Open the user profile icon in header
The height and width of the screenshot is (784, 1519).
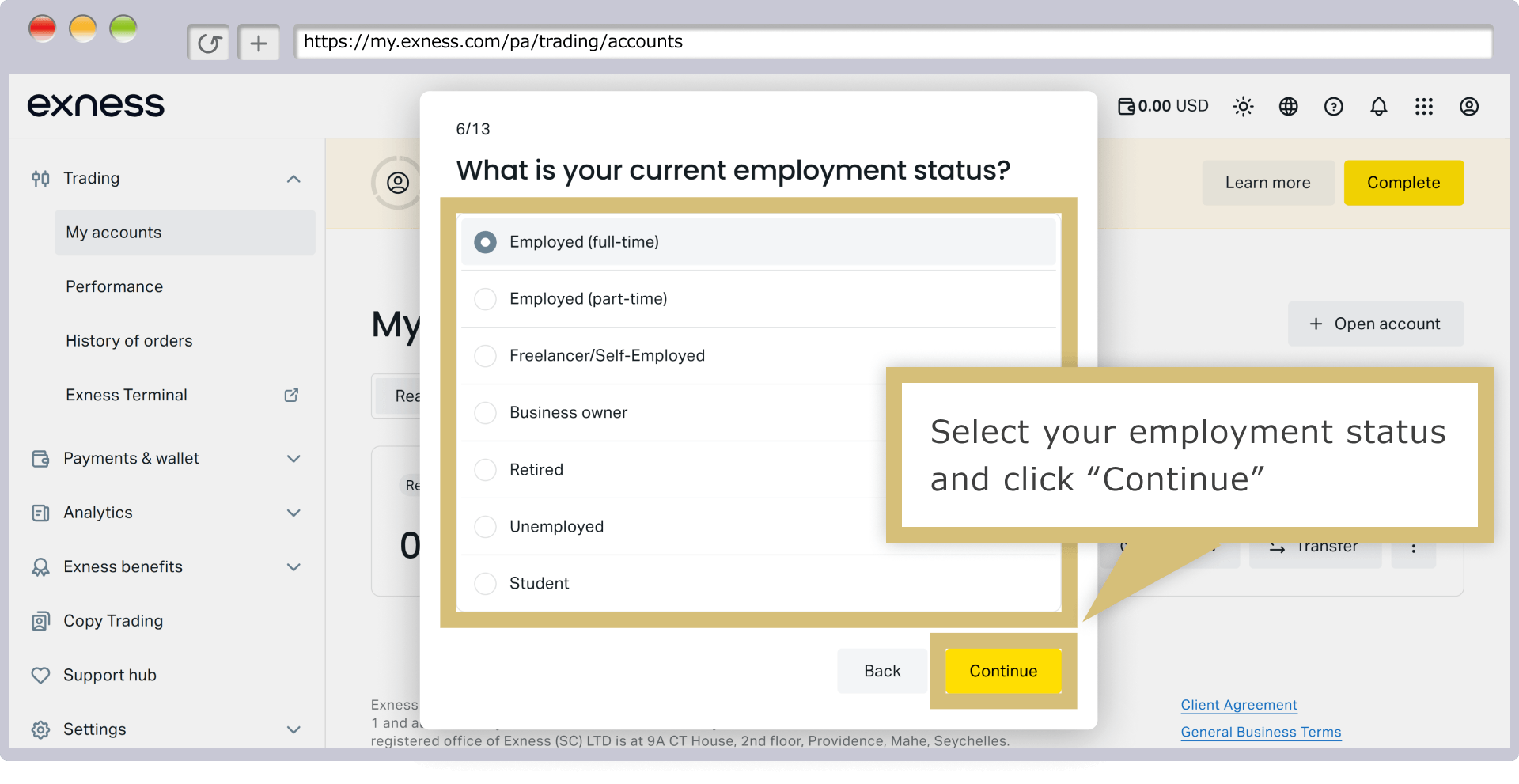pyautogui.click(x=1468, y=106)
